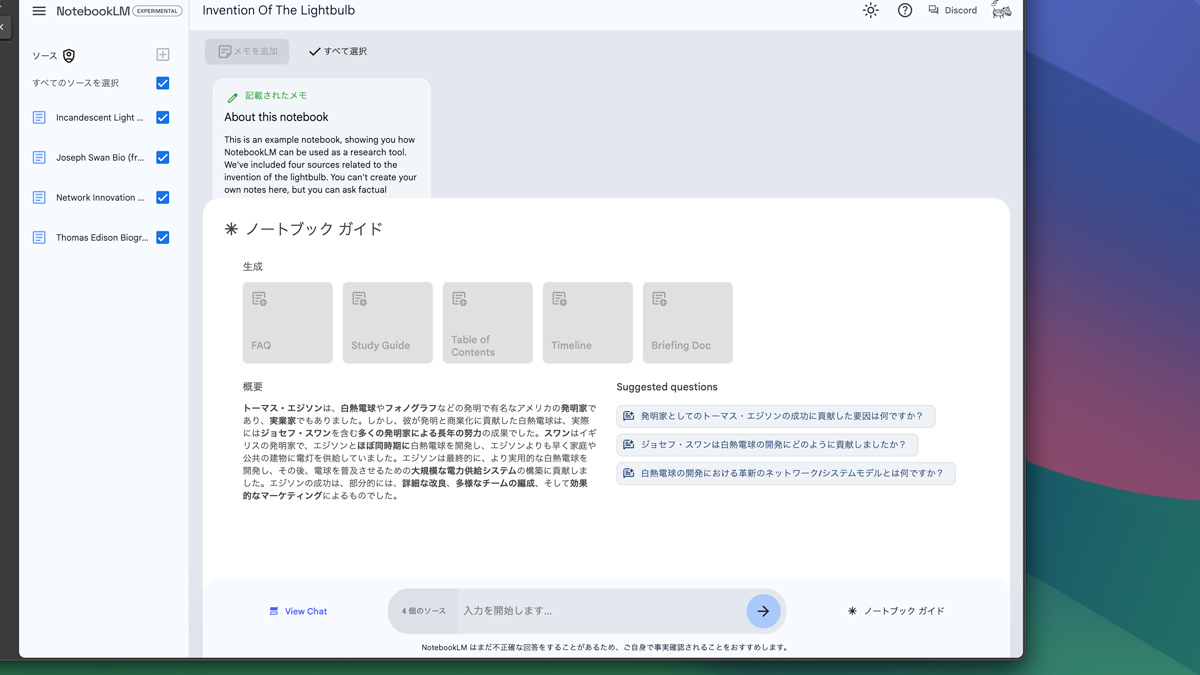Open the About this notebook note card
This screenshot has width=1200, height=675.
point(321,138)
